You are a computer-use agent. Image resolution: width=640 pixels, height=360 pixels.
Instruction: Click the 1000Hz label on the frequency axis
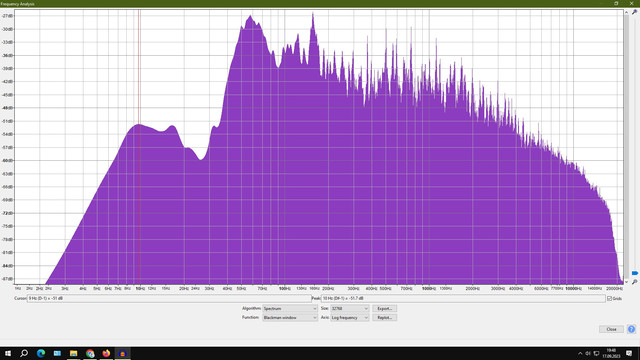[x=429, y=289]
